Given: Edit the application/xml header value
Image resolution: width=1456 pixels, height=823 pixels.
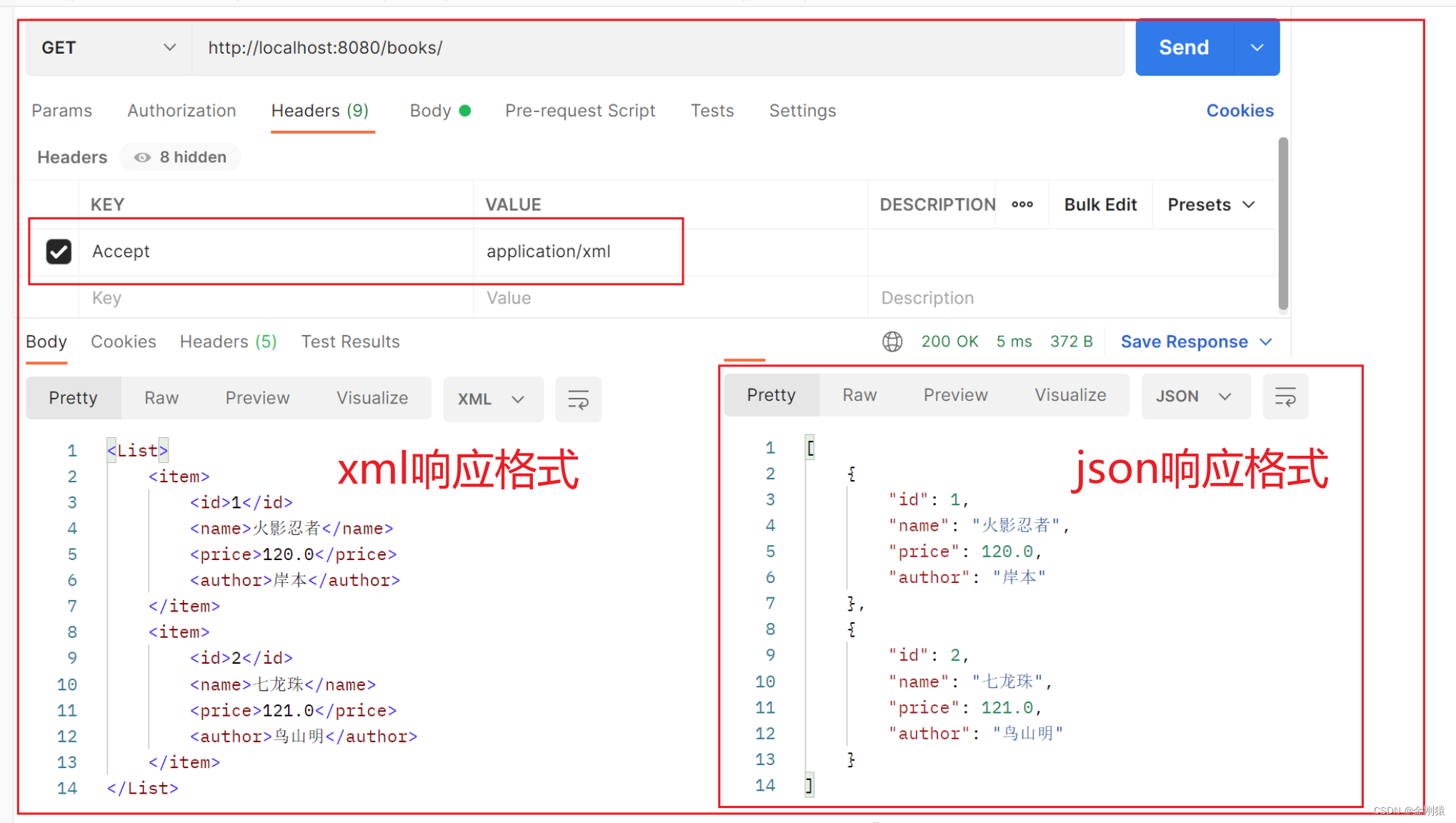Looking at the screenshot, I should coord(670,251).
